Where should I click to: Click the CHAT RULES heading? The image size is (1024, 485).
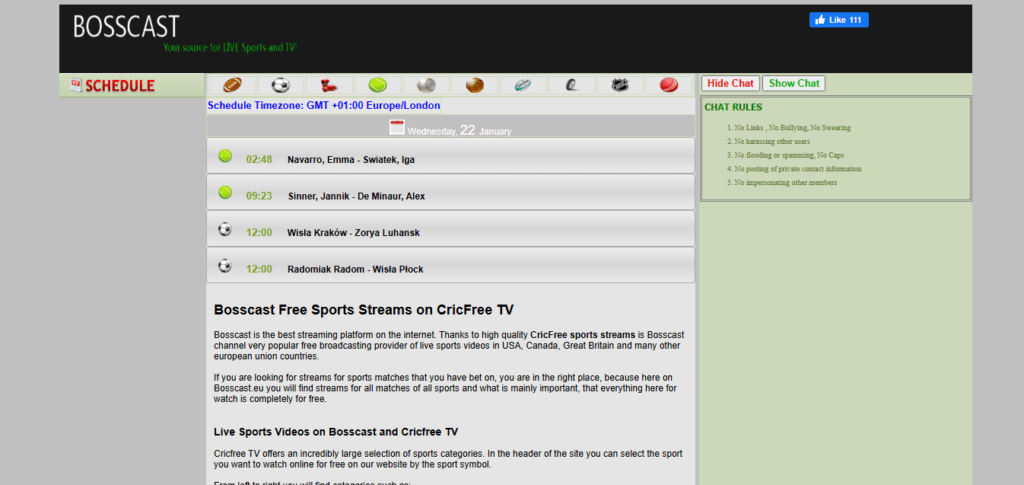click(733, 108)
